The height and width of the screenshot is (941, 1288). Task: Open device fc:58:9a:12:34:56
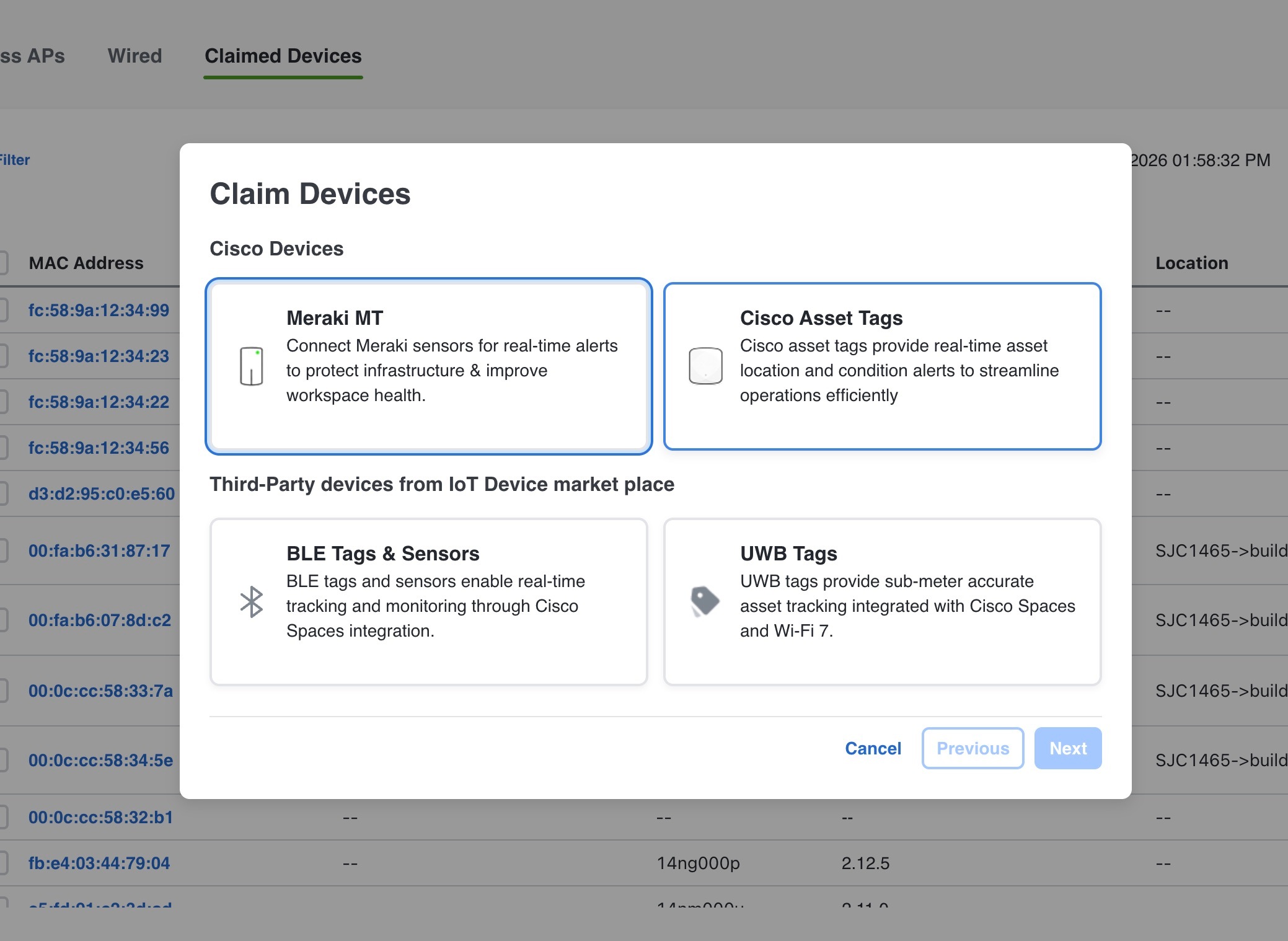pyautogui.click(x=99, y=448)
